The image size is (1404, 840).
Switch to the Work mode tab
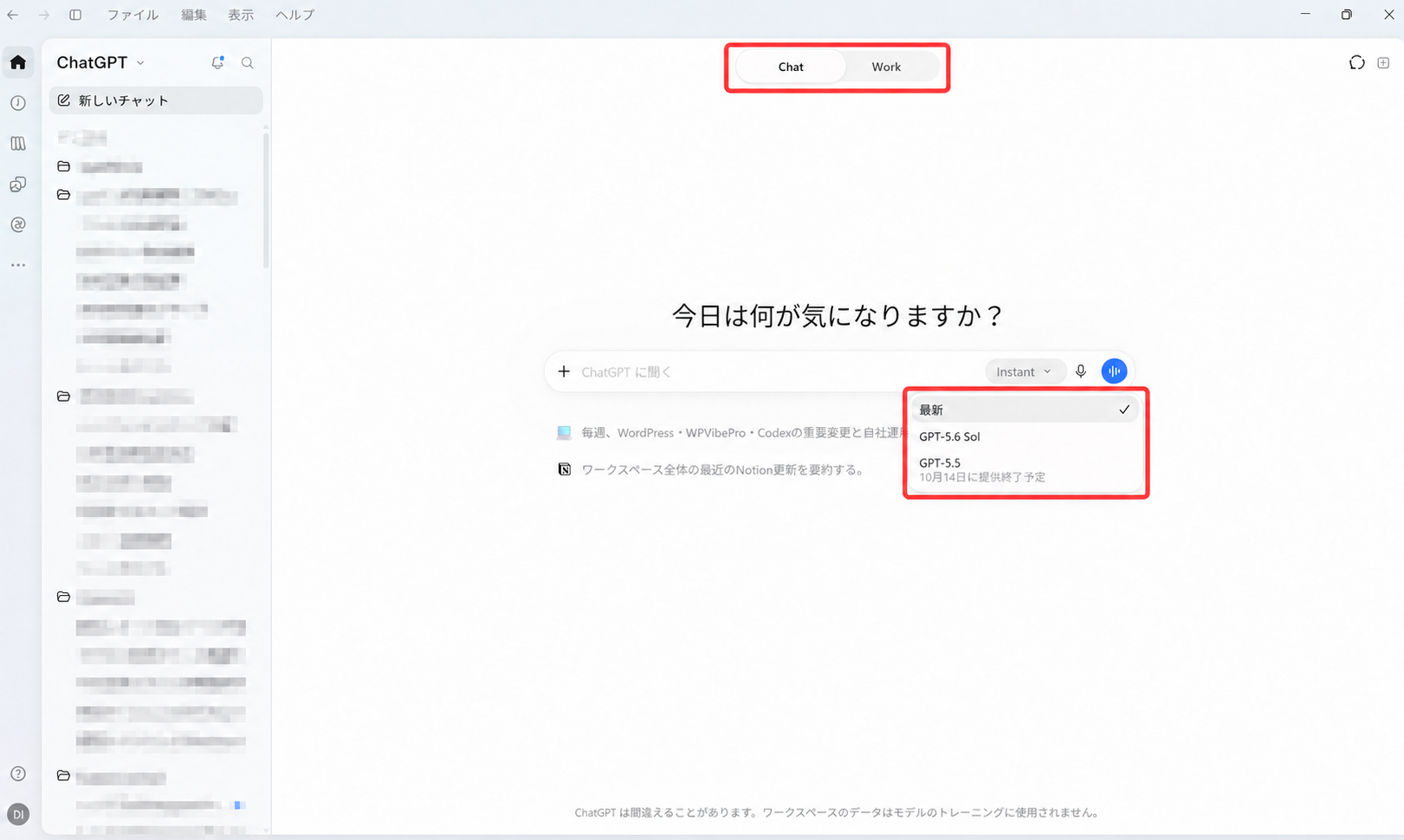coord(886,67)
